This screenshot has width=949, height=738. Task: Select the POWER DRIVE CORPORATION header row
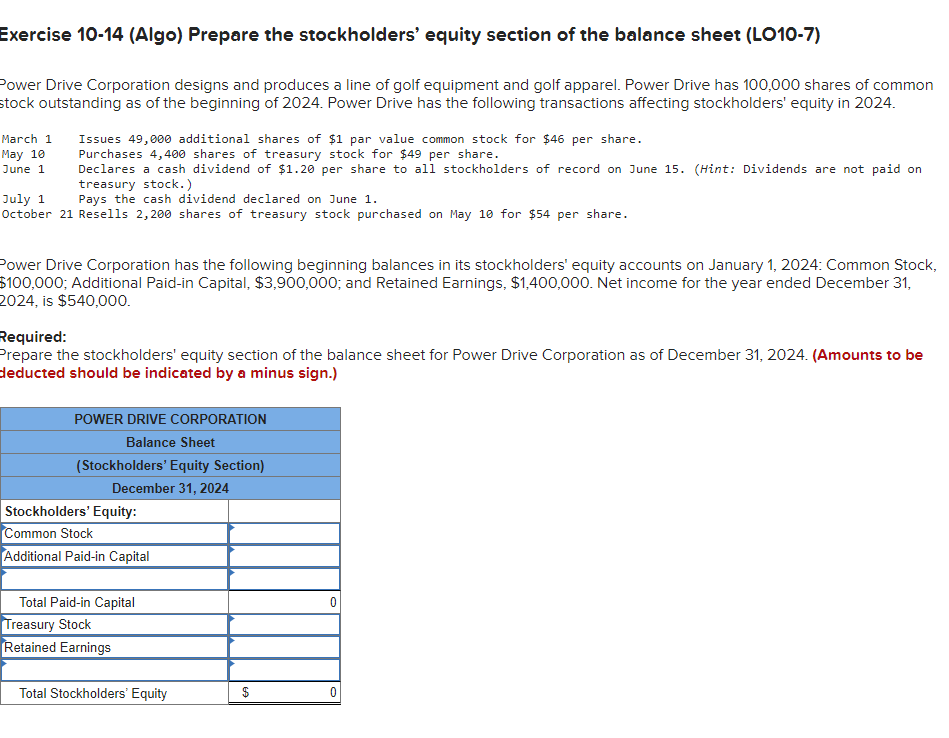point(170,418)
